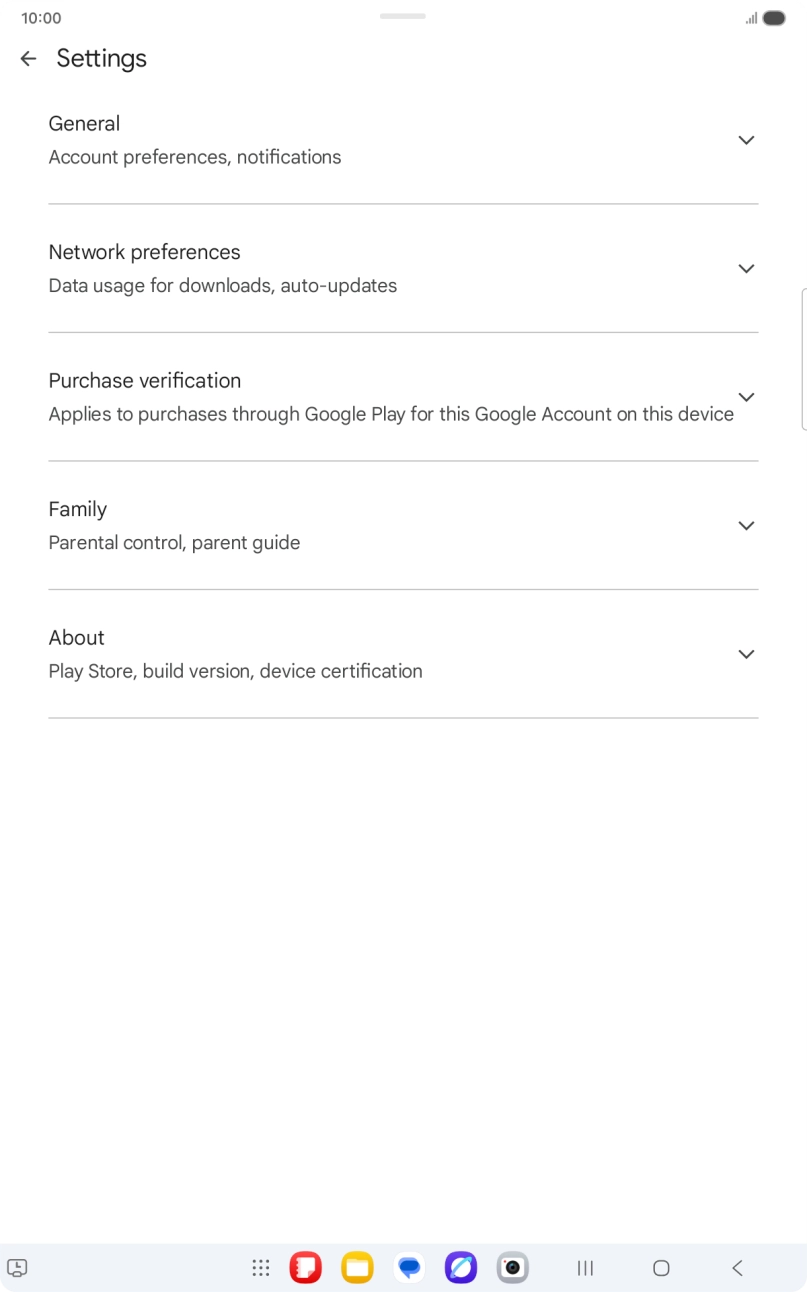
Task: Expand the Network preferences chevron
Action: click(746, 268)
